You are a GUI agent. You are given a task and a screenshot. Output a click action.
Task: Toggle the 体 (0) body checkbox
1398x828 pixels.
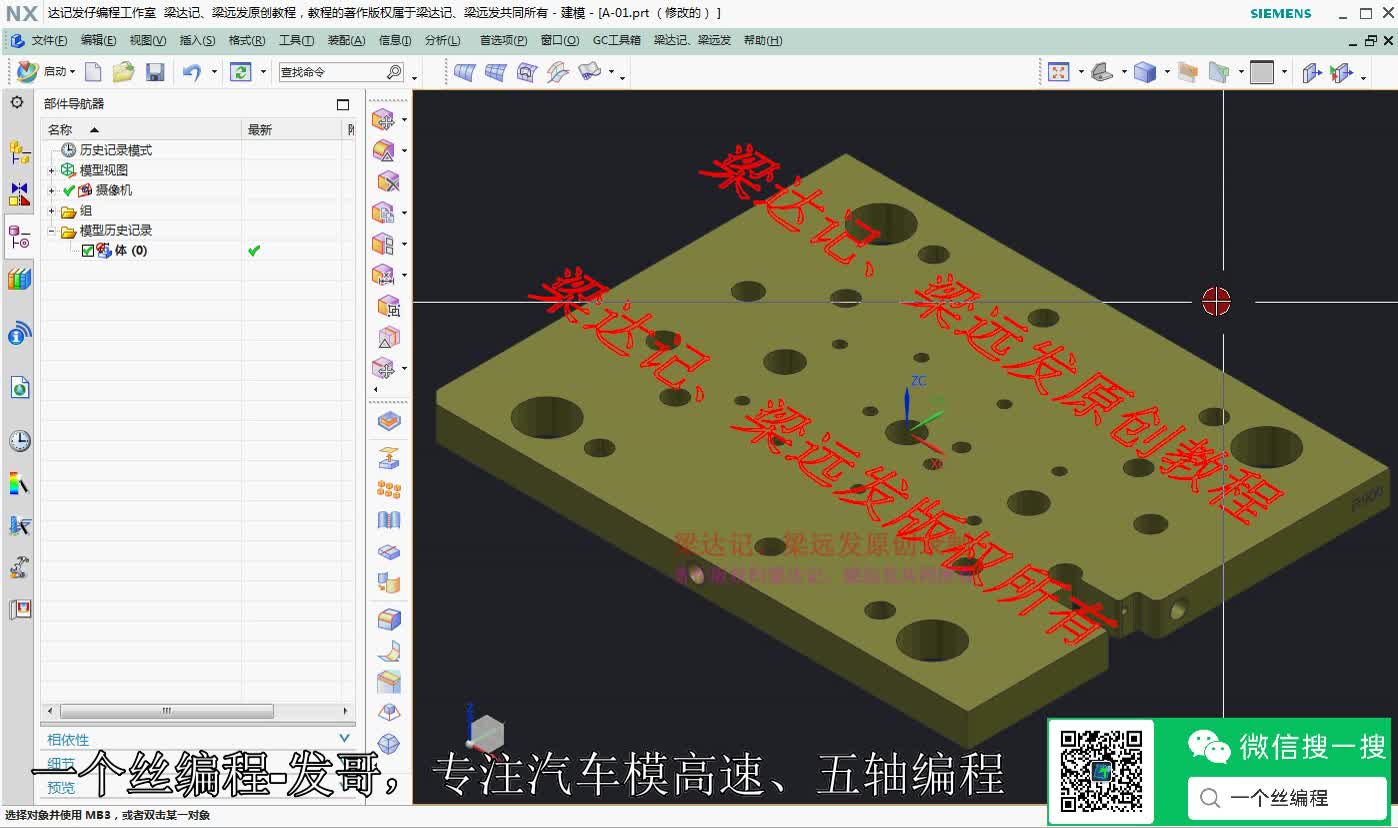tap(88, 251)
